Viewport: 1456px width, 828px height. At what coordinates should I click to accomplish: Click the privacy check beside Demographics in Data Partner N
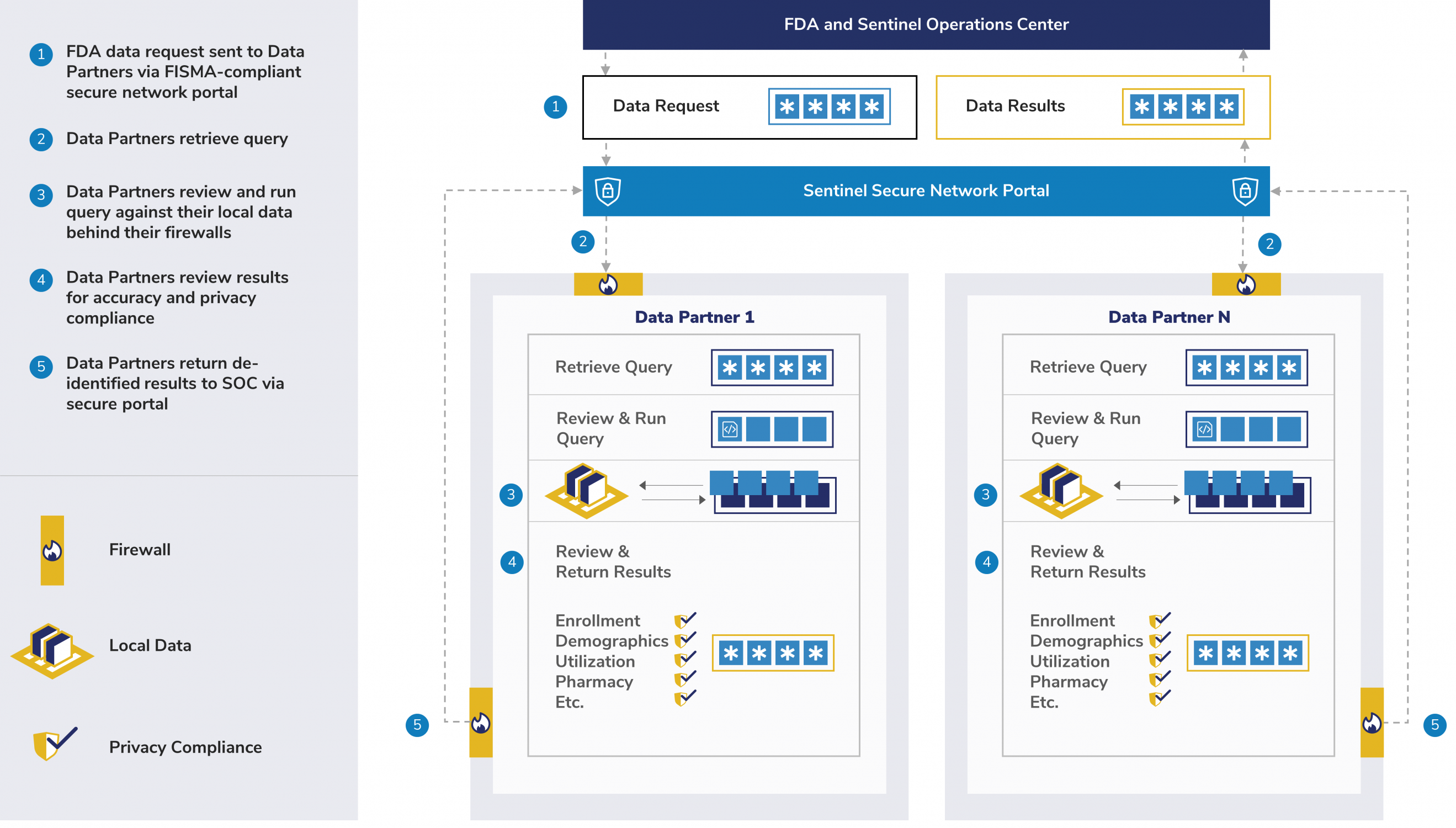coord(1159,640)
